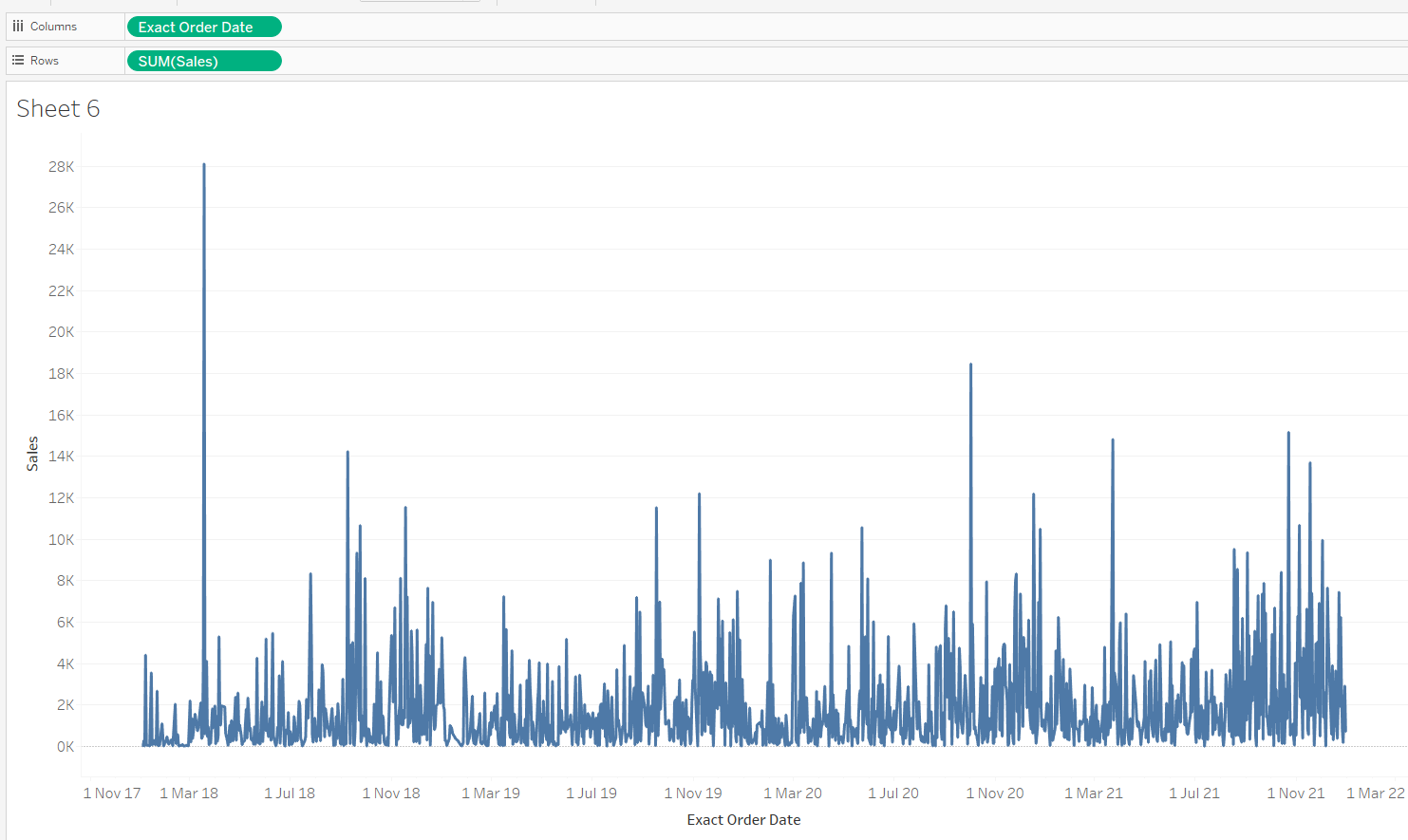Click the Exact Order Date axis title
1408x840 pixels.
[743, 820]
